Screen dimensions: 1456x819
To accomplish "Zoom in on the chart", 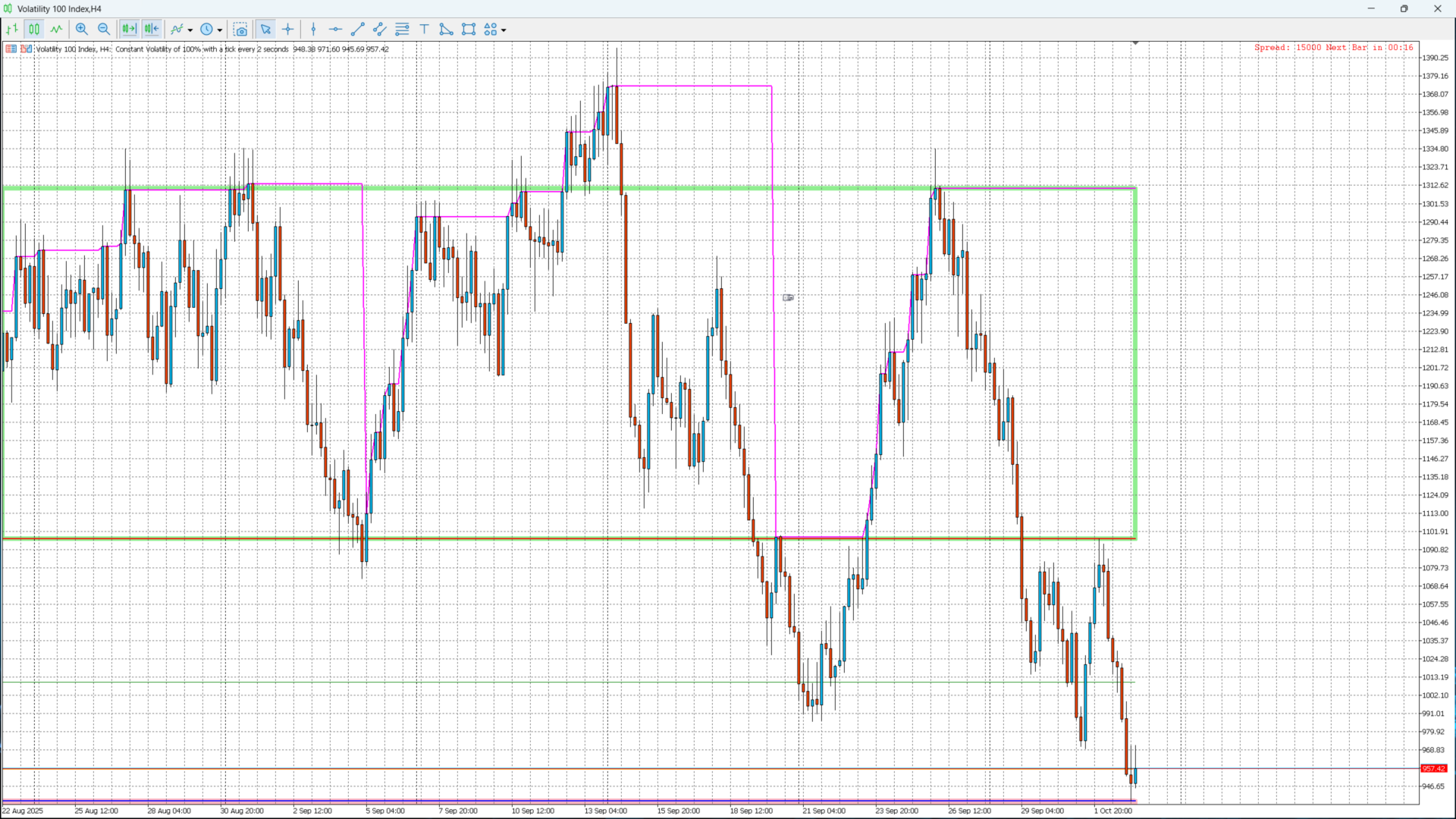I will tap(82, 30).
